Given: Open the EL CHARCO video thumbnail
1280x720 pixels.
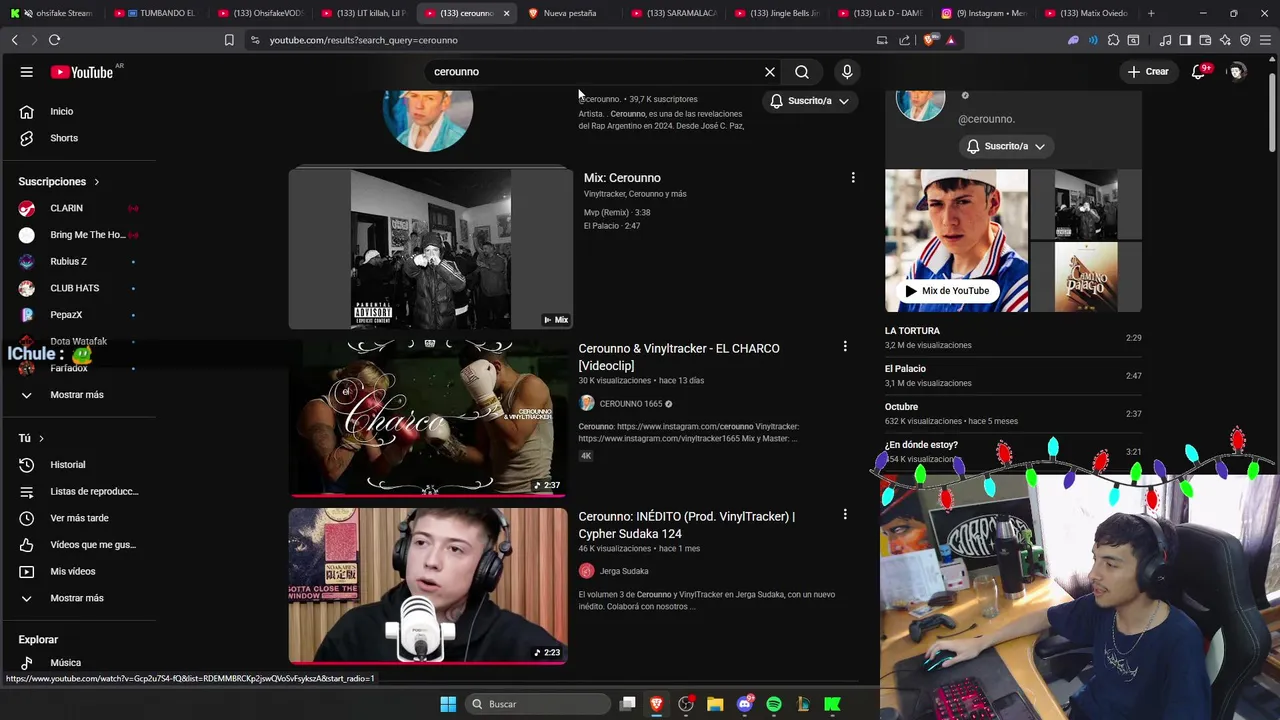Looking at the screenshot, I should click(428, 417).
